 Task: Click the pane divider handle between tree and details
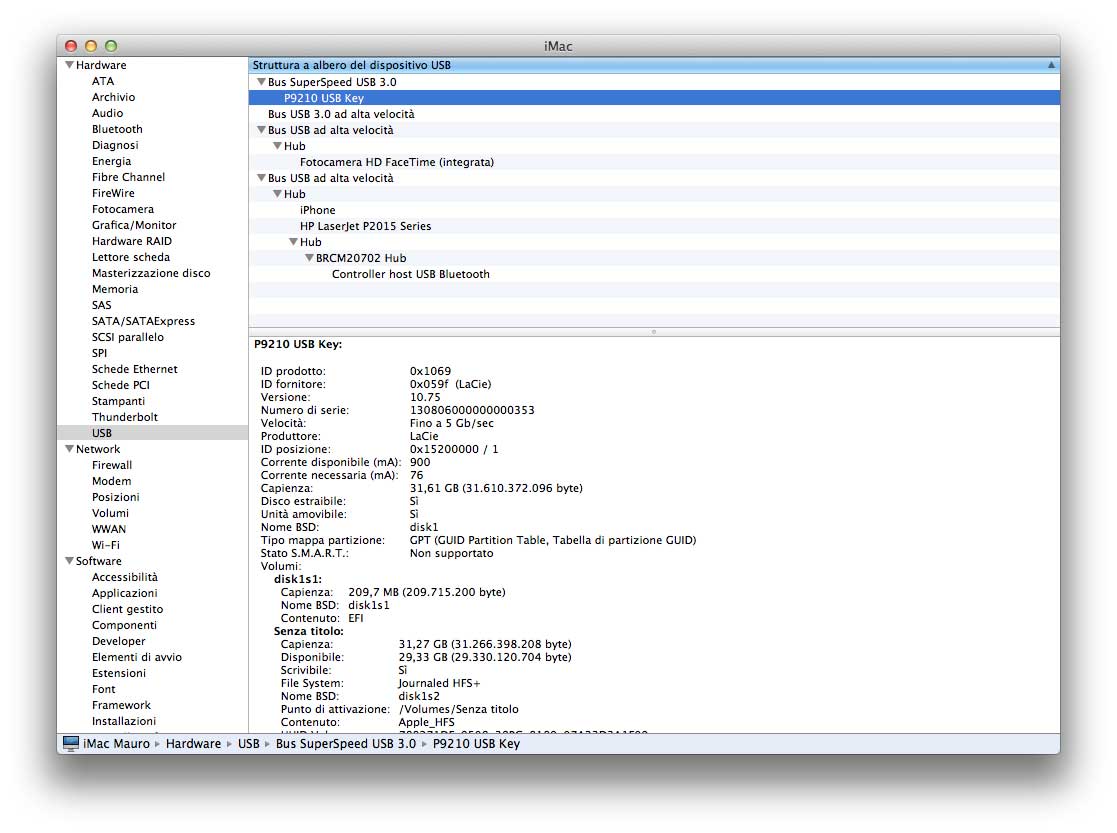point(653,331)
